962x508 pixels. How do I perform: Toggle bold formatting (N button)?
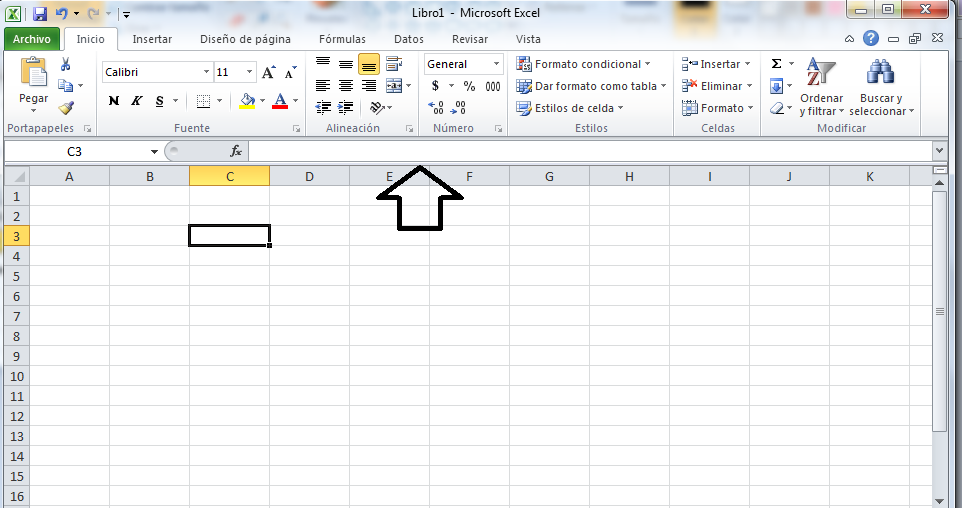pos(114,101)
